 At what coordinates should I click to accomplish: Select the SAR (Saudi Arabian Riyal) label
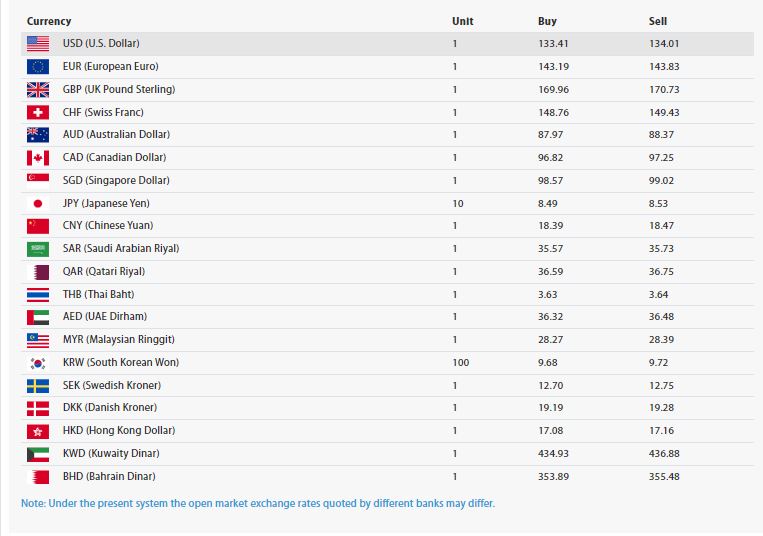pyautogui.click(x=121, y=249)
